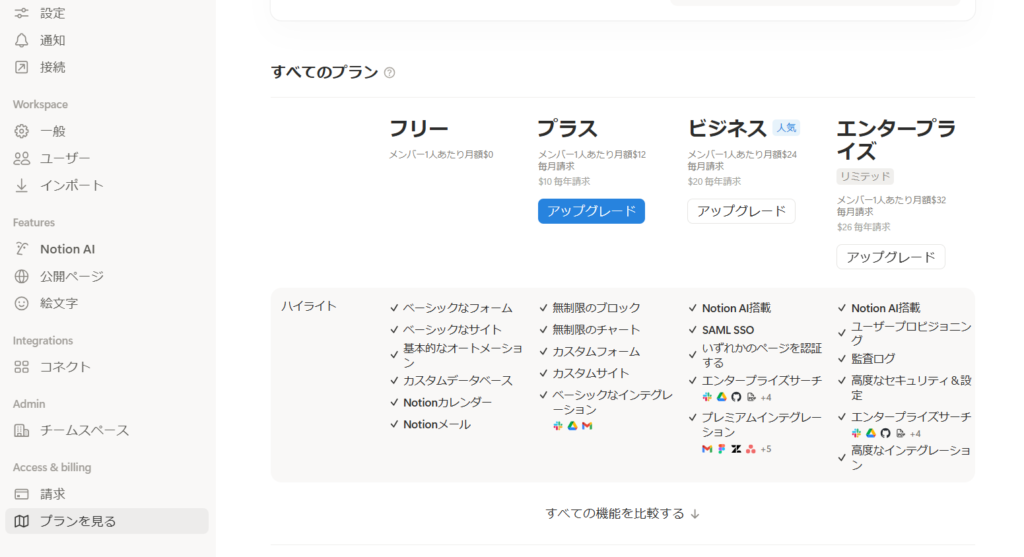Select プランを見る in the sidebar
The height and width of the screenshot is (557, 1024).
tap(77, 521)
